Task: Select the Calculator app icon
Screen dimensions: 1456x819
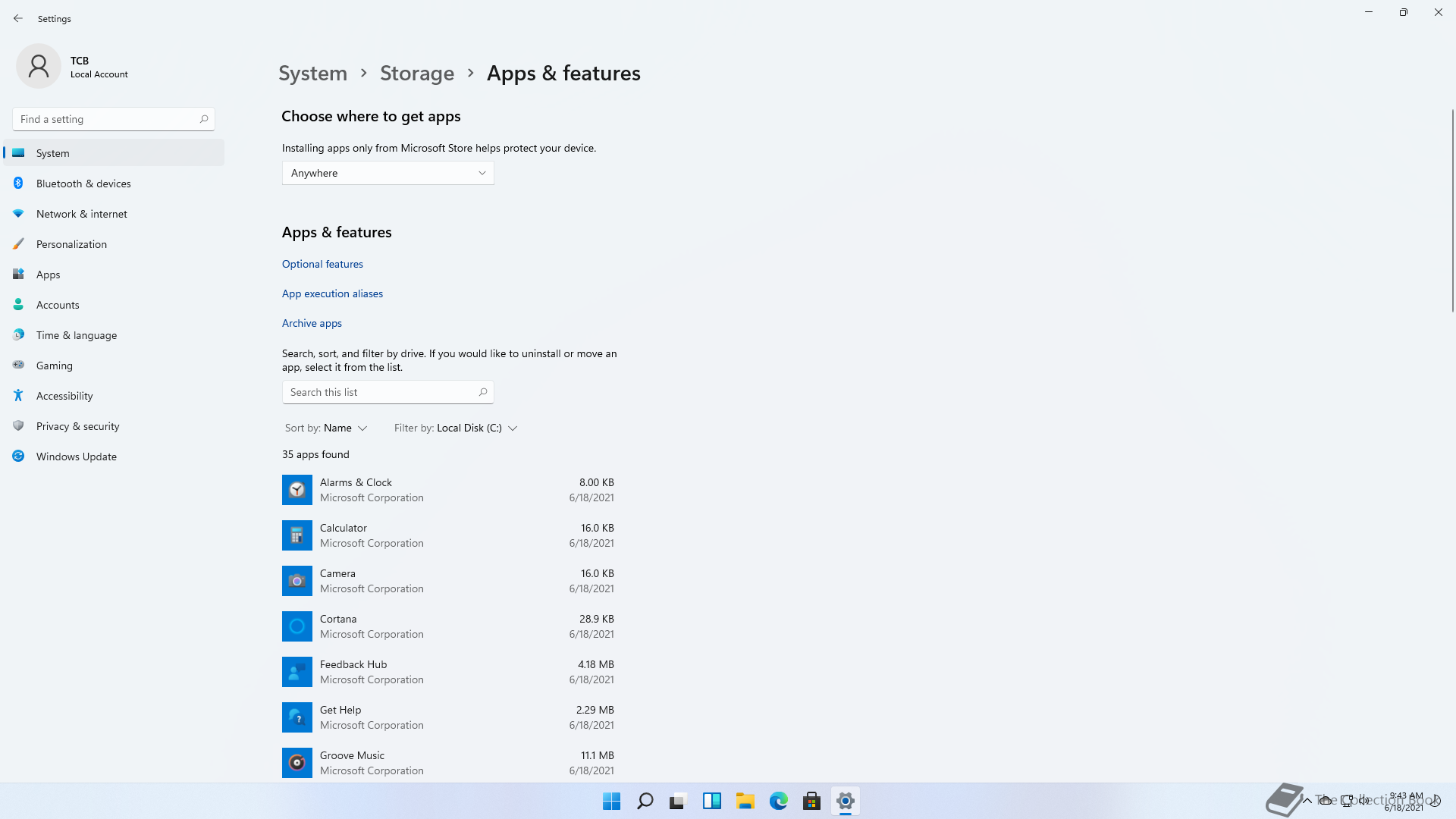Action: tap(297, 535)
